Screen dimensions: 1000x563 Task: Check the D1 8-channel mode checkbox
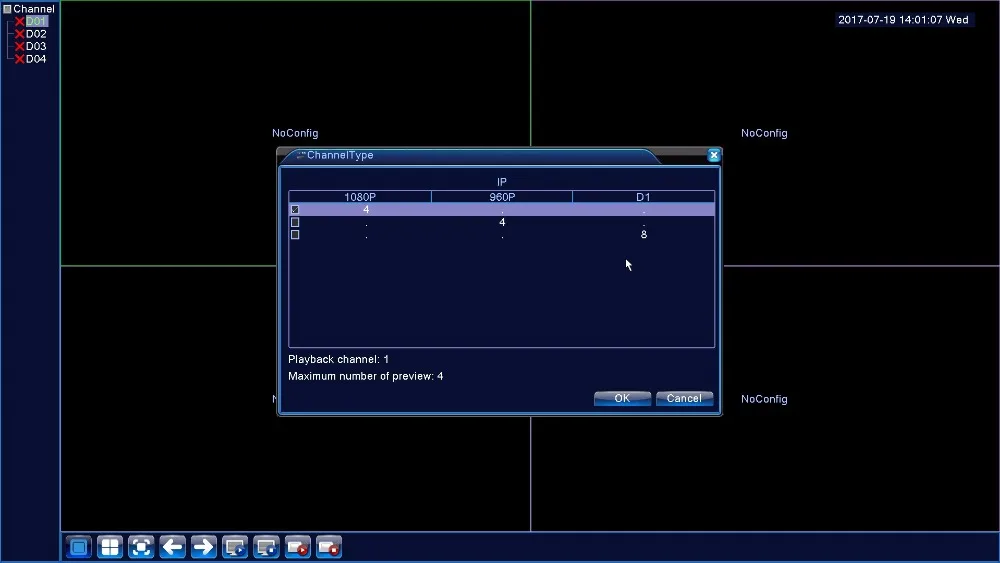(x=295, y=235)
